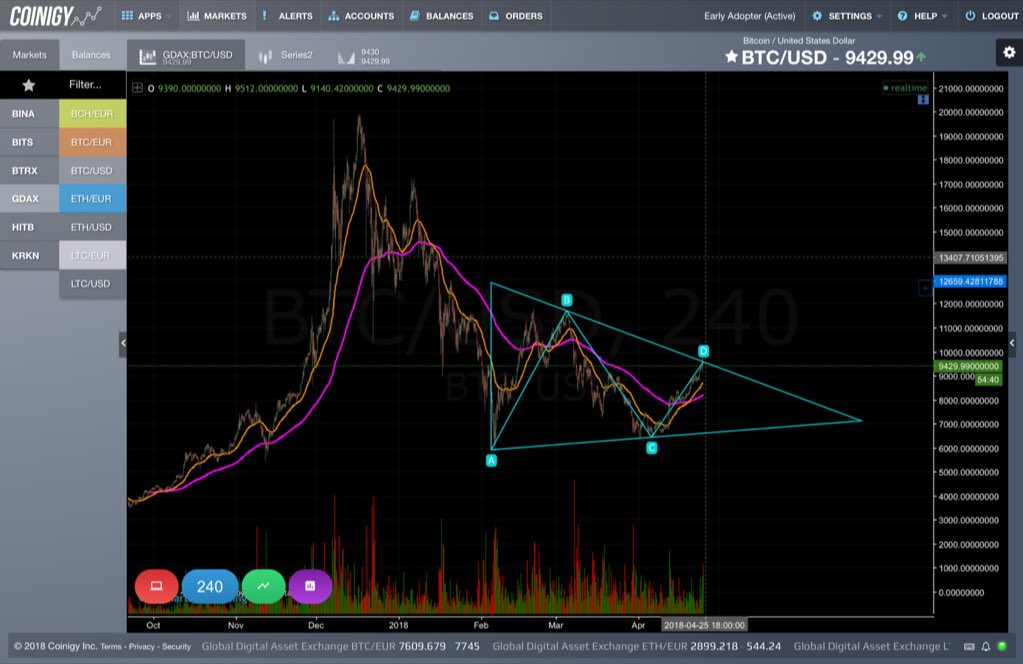1023x664 pixels.
Task: Open the BALANCES menu
Action: tap(442, 16)
